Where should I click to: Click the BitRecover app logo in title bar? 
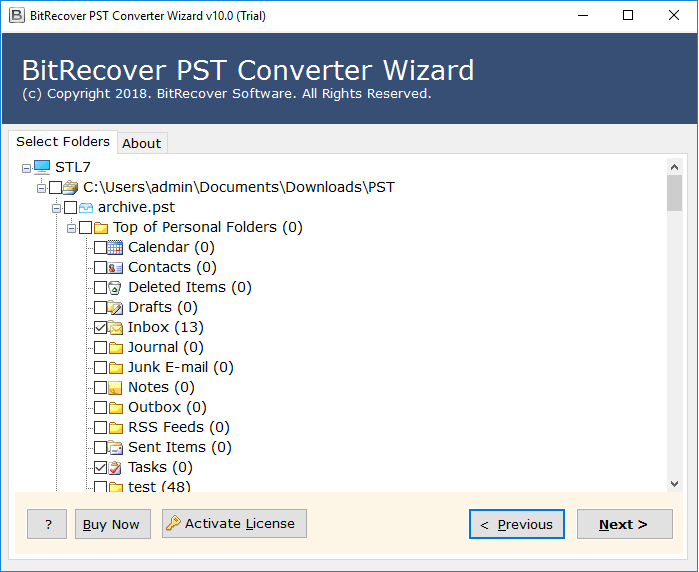[x=16, y=16]
